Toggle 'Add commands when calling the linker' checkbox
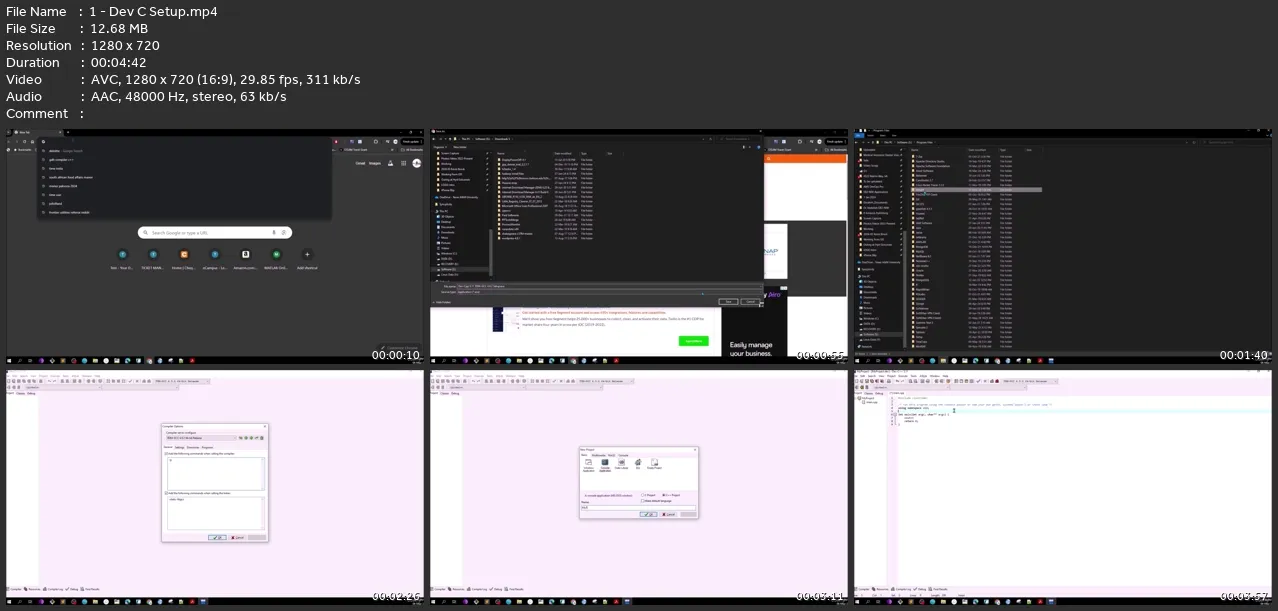The width and height of the screenshot is (1278, 611). pyautogui.click(x=165, y=493)
